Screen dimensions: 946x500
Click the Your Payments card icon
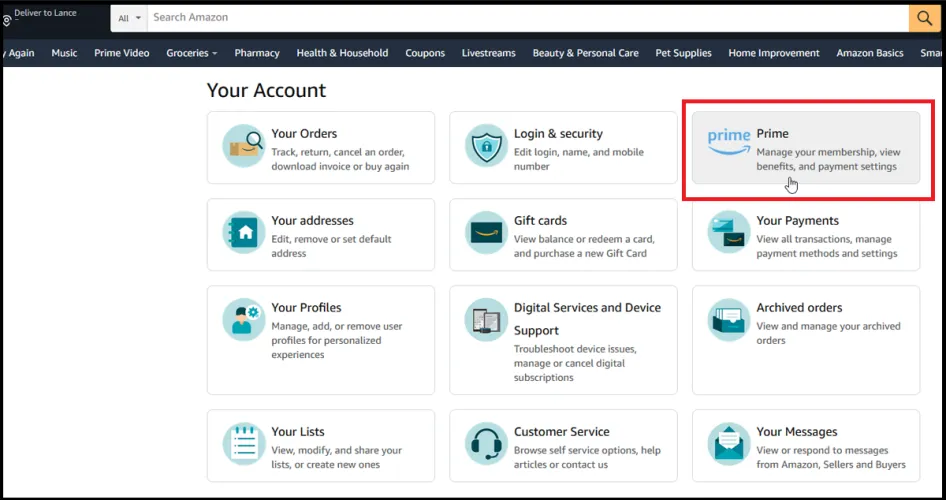pyautogui.click(x=729, y=233)
